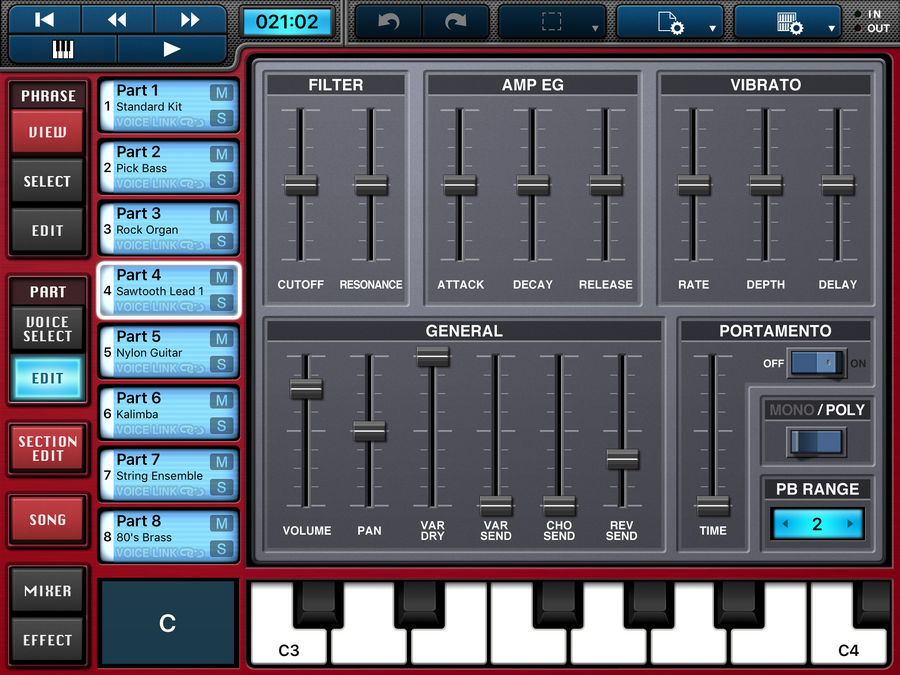Start playback with the play button
This screenshot has width=900, height=675.
click(x=172, y=49)
